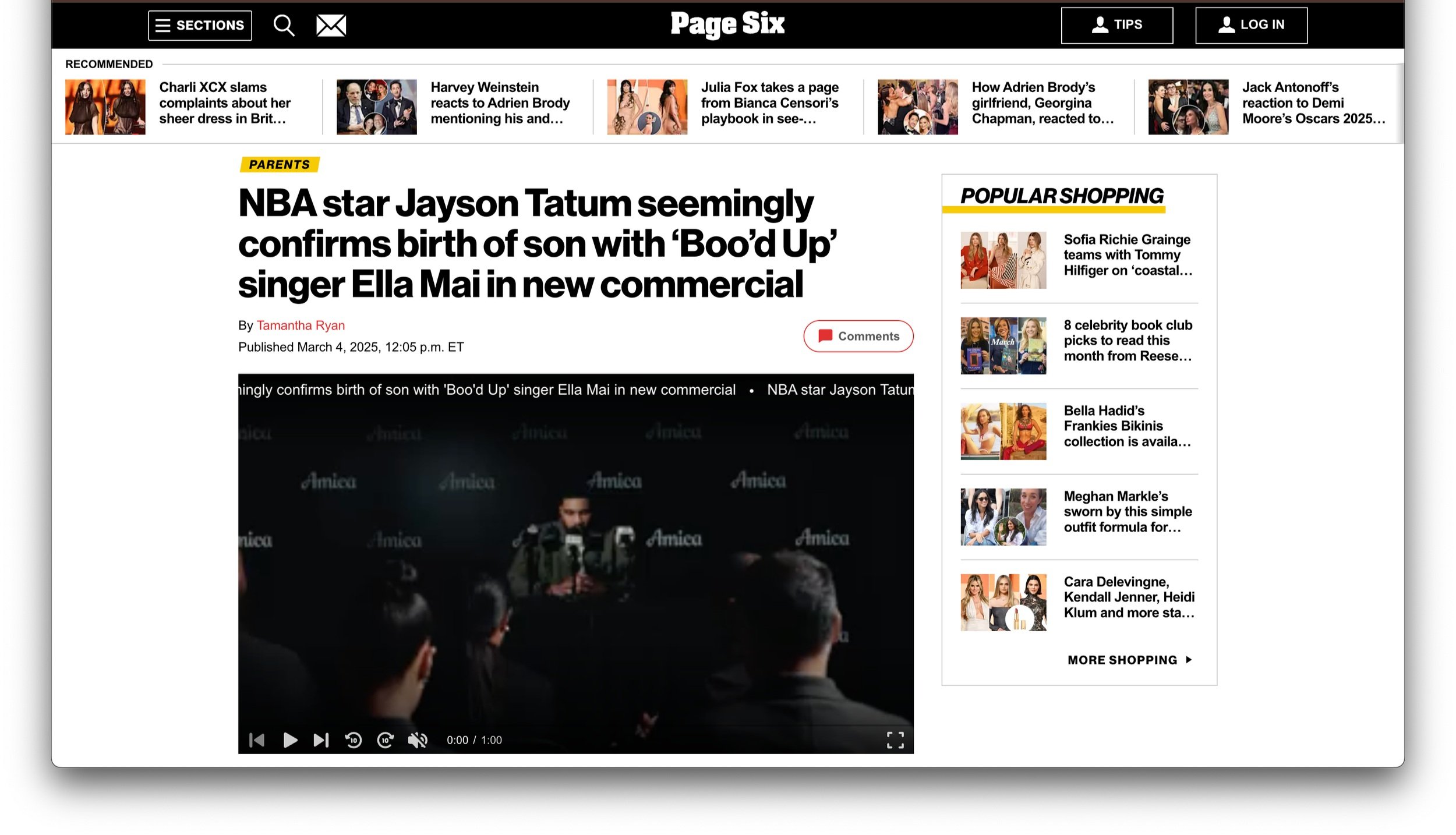1456x835 pixels.
Task: Read Harvey Weinstein reacts to Adrien Brody headline
Action: [x=500, y=103]
